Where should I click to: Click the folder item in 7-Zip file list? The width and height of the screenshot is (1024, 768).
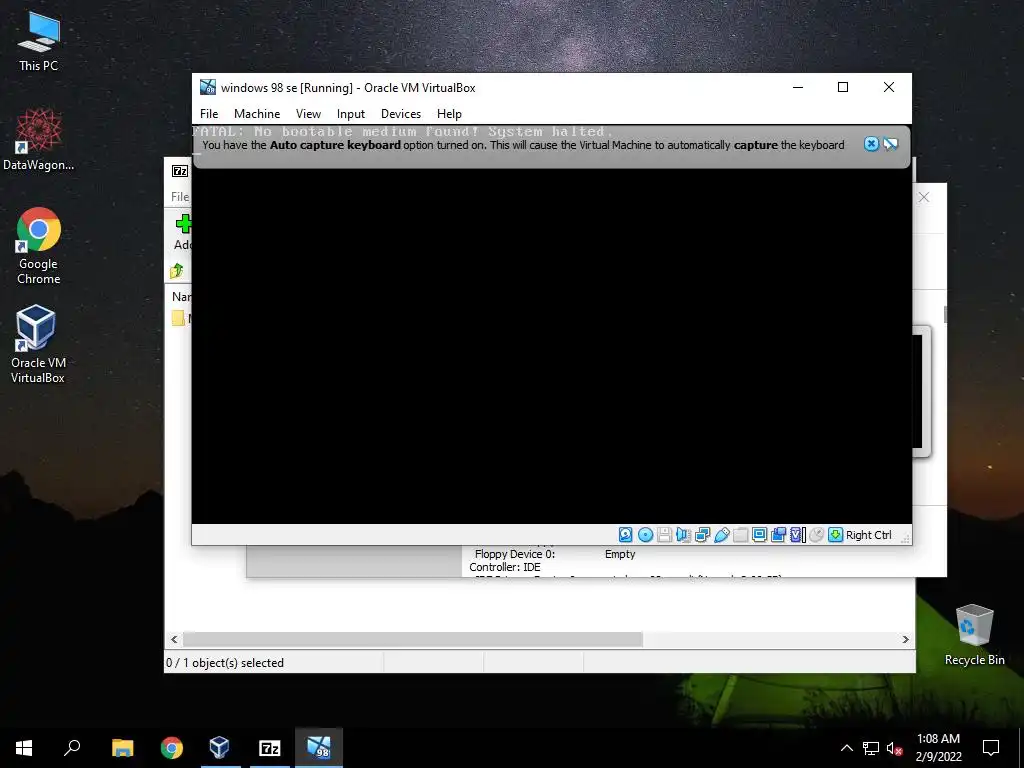pyautogui.click(x=178, y=318)
